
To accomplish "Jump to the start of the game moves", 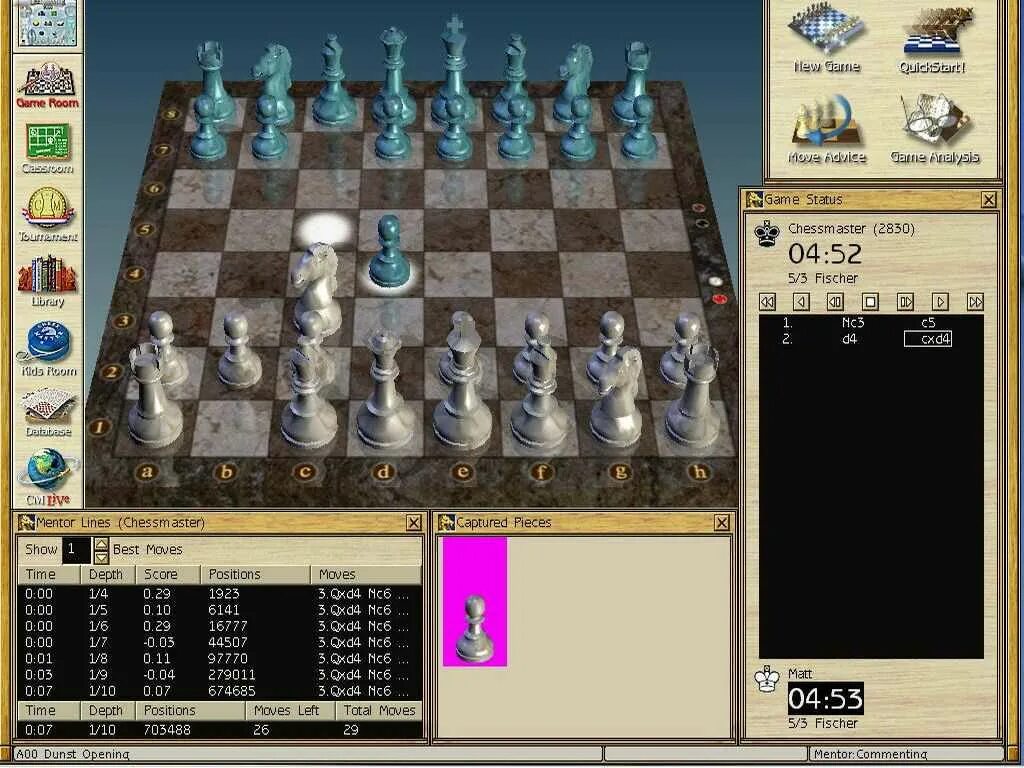I will tap(767, 302).
